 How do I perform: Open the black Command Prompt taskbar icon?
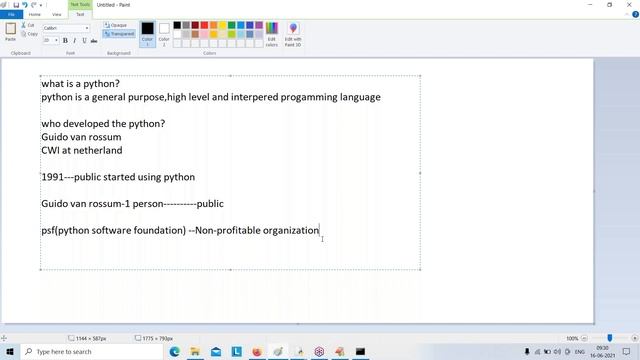click(360, 351)
